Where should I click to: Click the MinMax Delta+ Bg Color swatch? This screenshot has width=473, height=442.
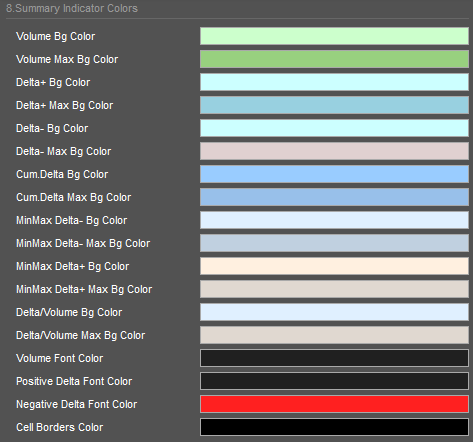tap(334, 266)
